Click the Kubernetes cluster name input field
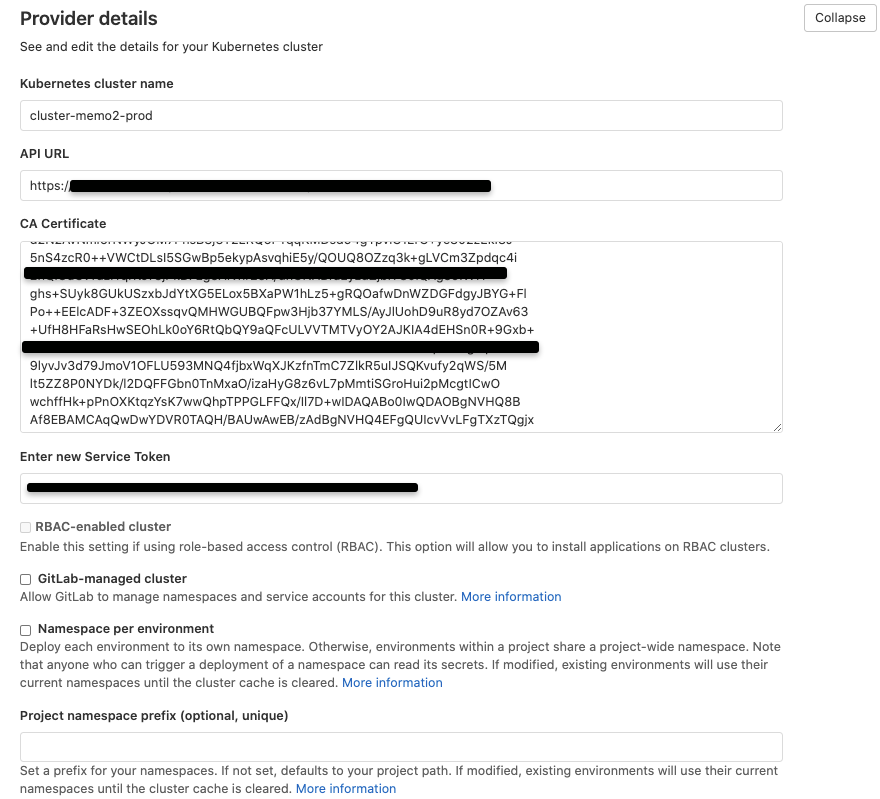880x799 pixels. pos(400,116)
